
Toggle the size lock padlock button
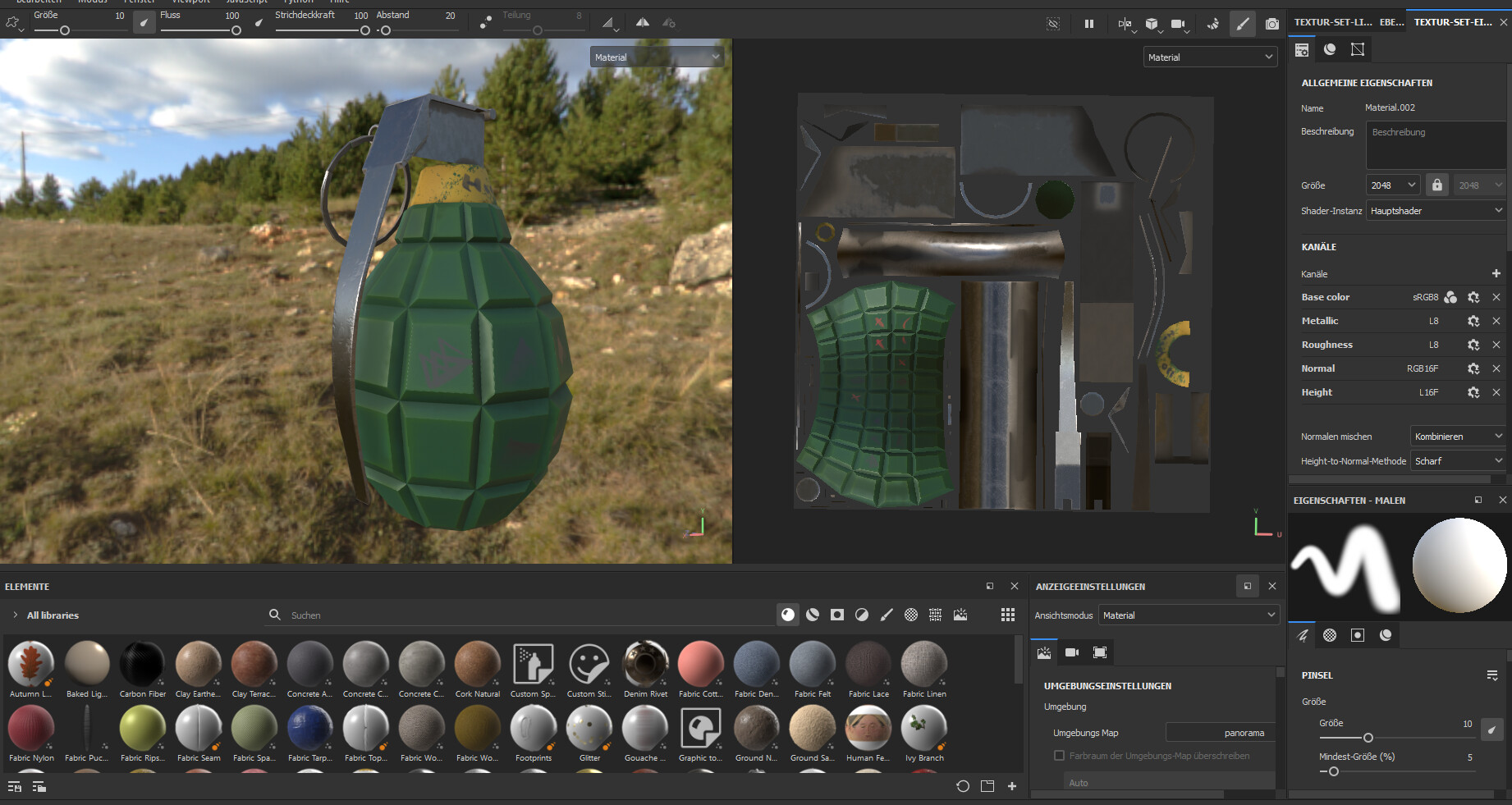[1436, 185]
